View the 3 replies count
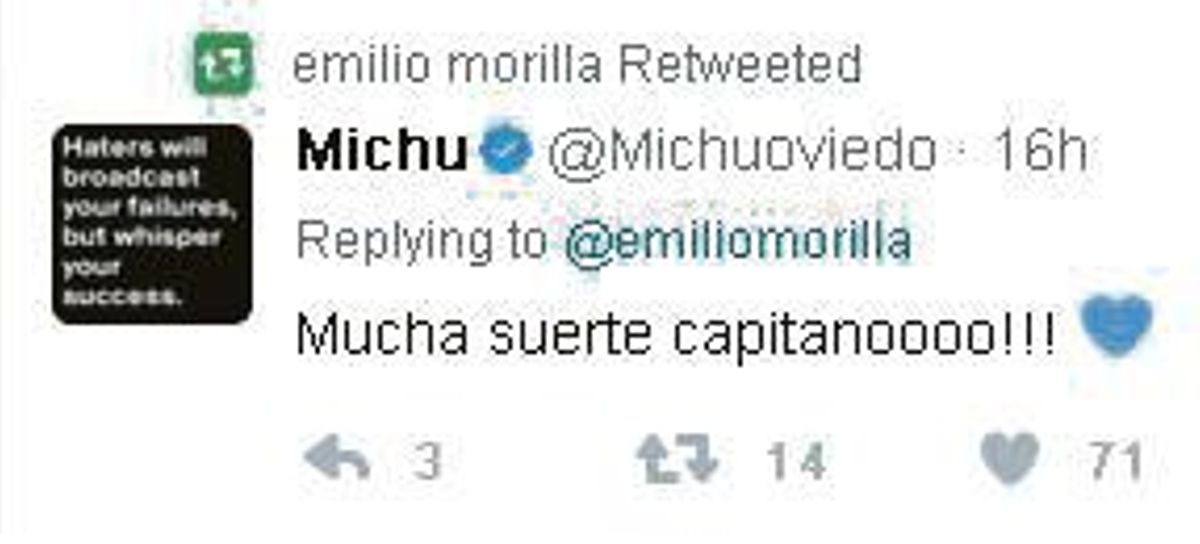 [x=428, y=463]
